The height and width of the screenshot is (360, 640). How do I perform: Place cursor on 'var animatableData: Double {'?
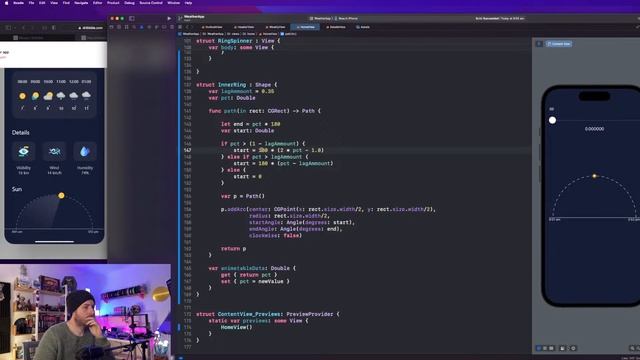point(252,268)
